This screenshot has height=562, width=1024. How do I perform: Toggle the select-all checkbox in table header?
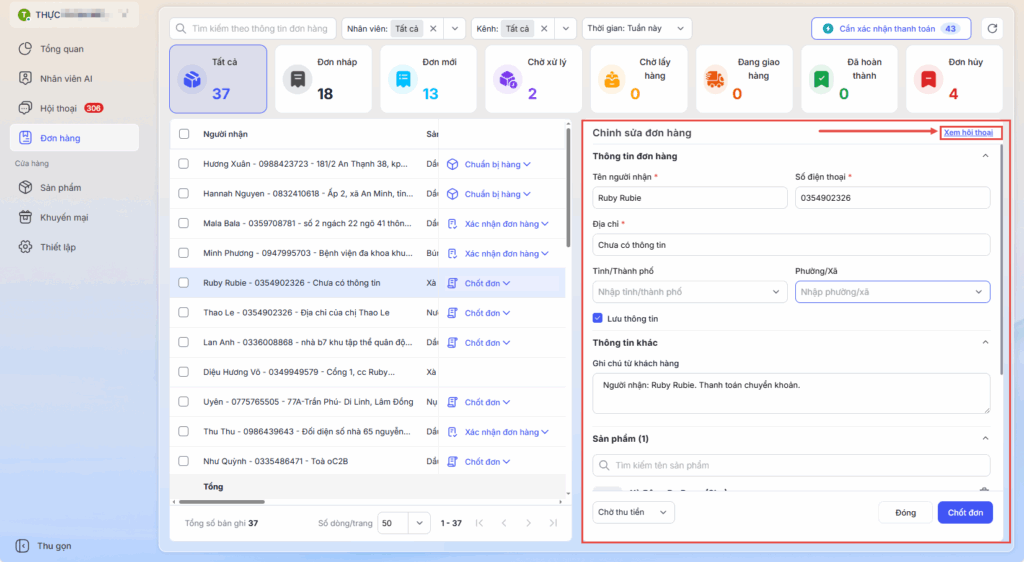point(183,134)
